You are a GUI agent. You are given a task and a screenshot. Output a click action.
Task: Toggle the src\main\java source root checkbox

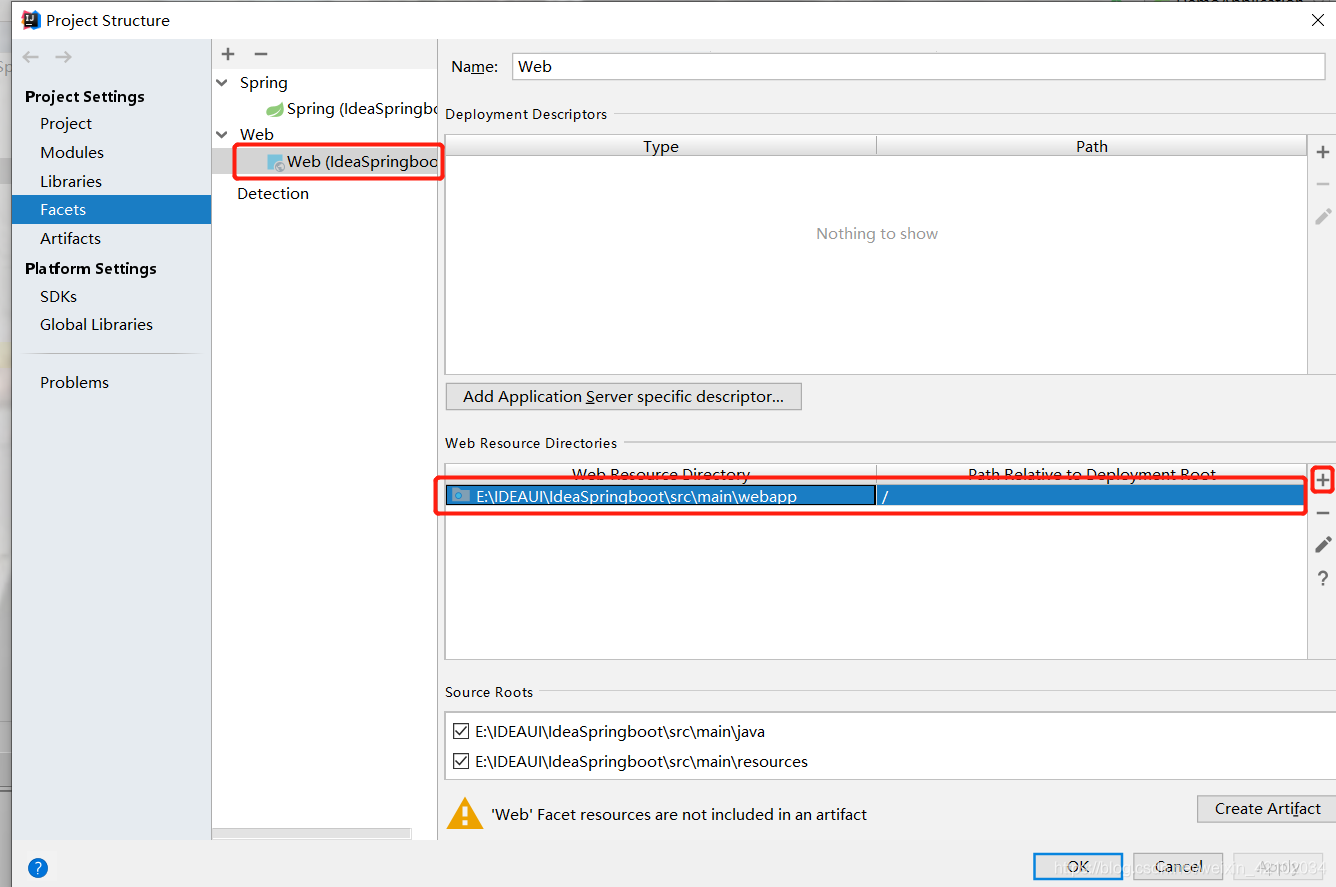(461, 731)
